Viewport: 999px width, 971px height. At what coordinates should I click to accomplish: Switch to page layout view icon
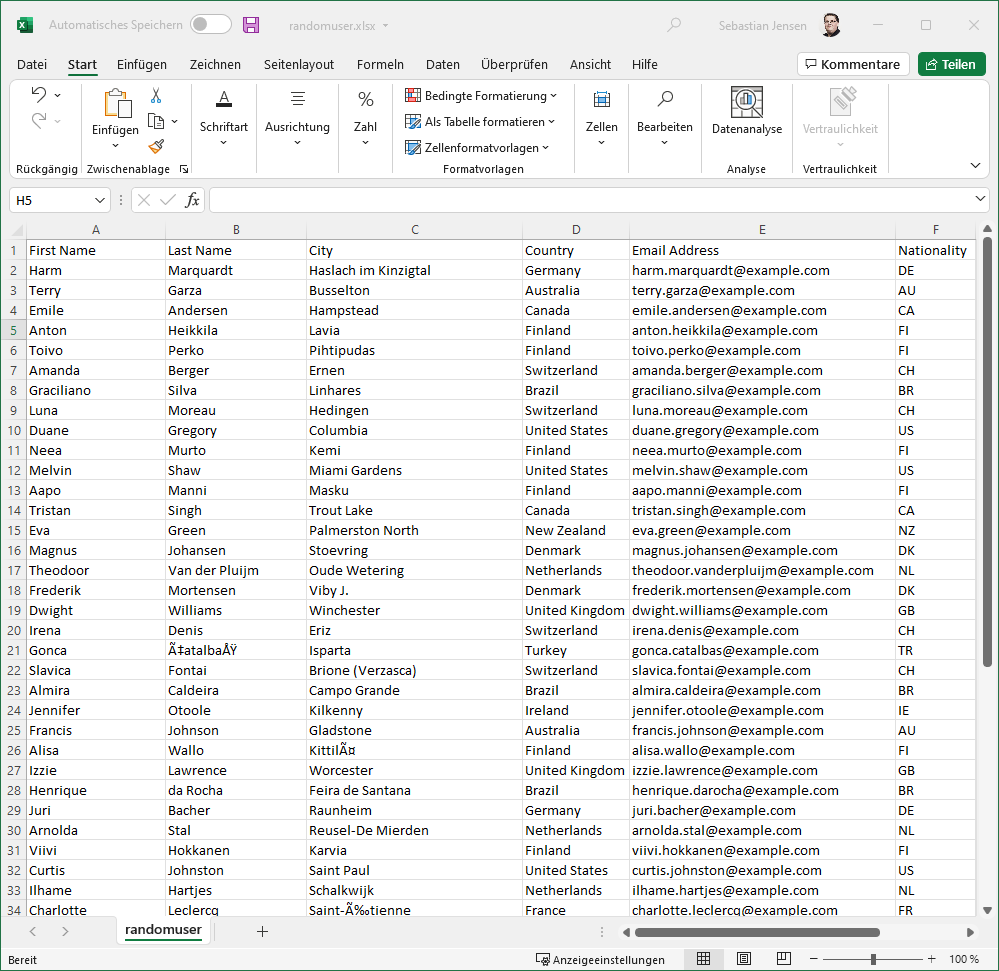pyautogui.click(x=743, y=959)
